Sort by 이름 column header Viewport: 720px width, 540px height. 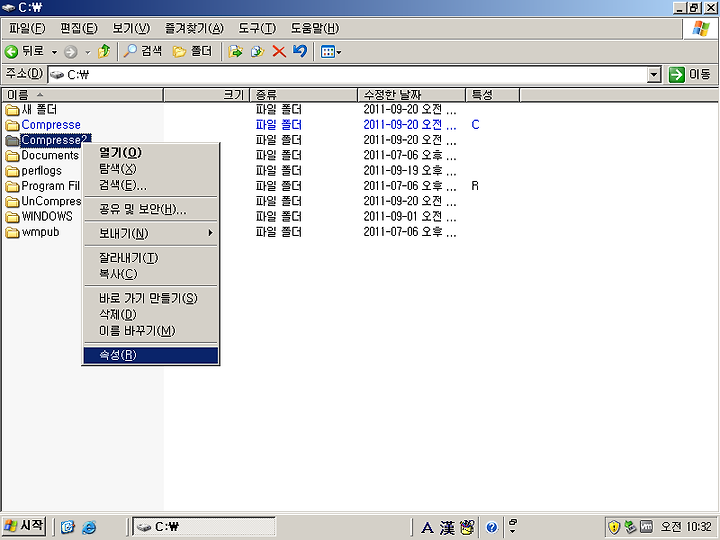point(83,95)
